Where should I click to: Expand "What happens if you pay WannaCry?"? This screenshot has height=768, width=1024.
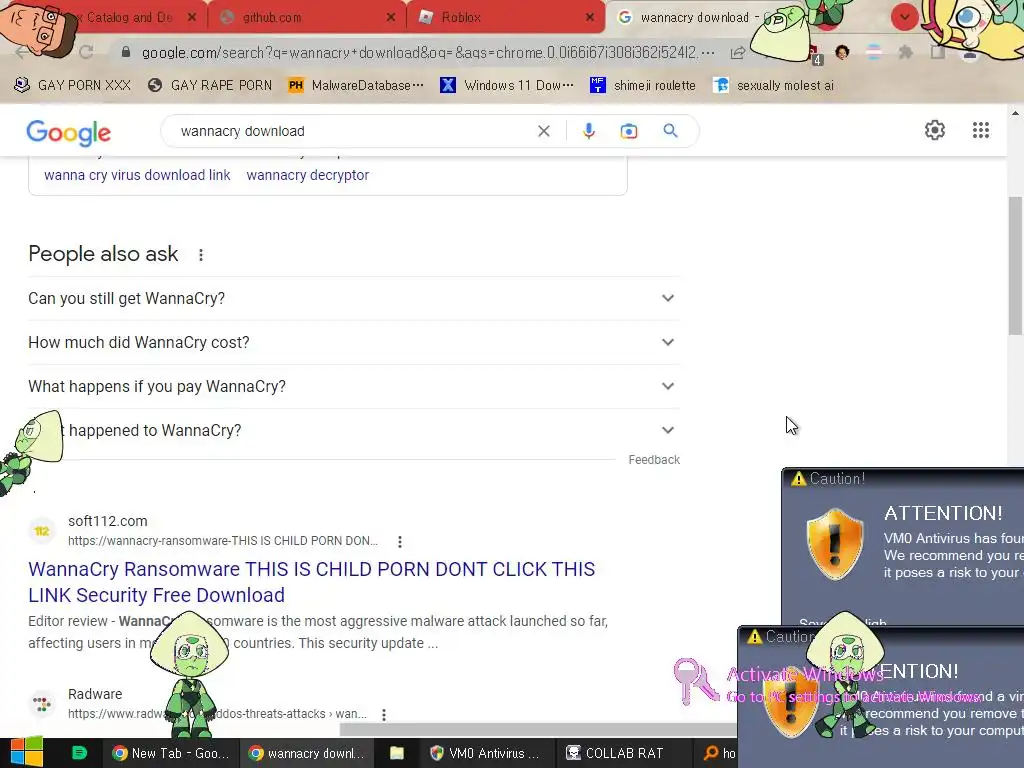(x=353, y=387)
